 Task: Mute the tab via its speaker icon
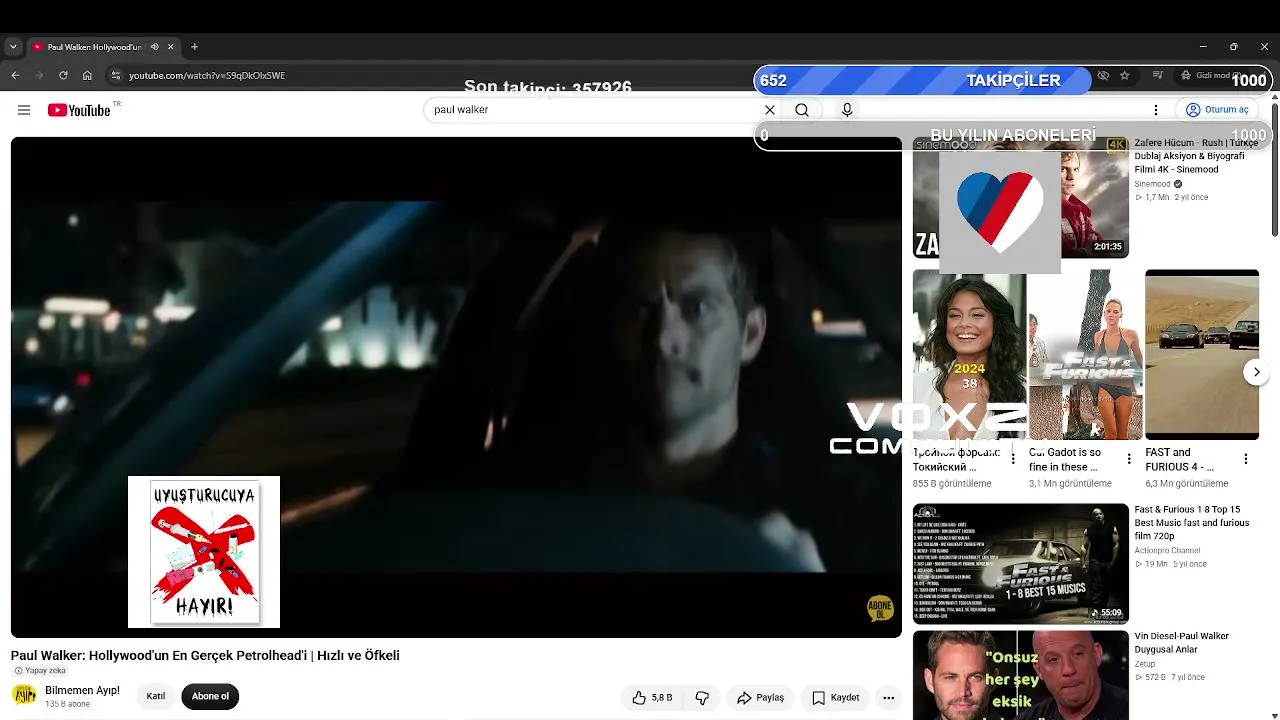pyautogui.click(x=154, y=47)
